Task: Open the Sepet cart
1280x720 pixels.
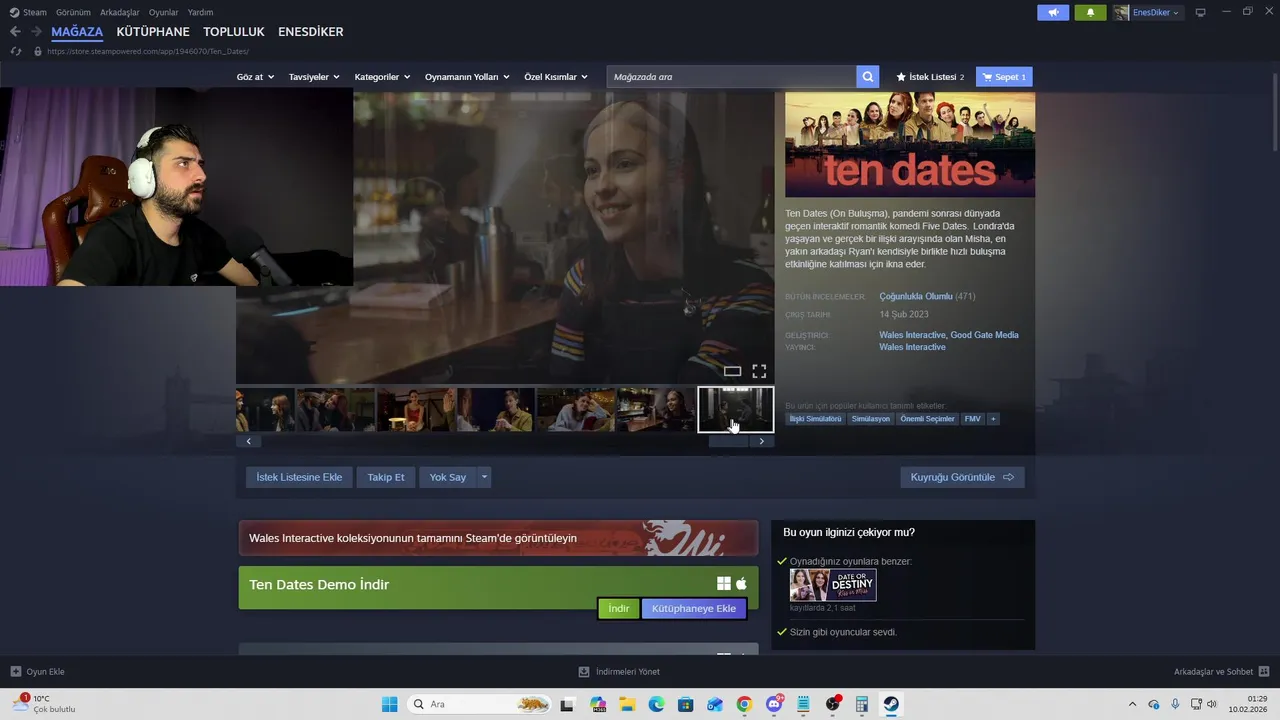Action: coord(1004,77)
